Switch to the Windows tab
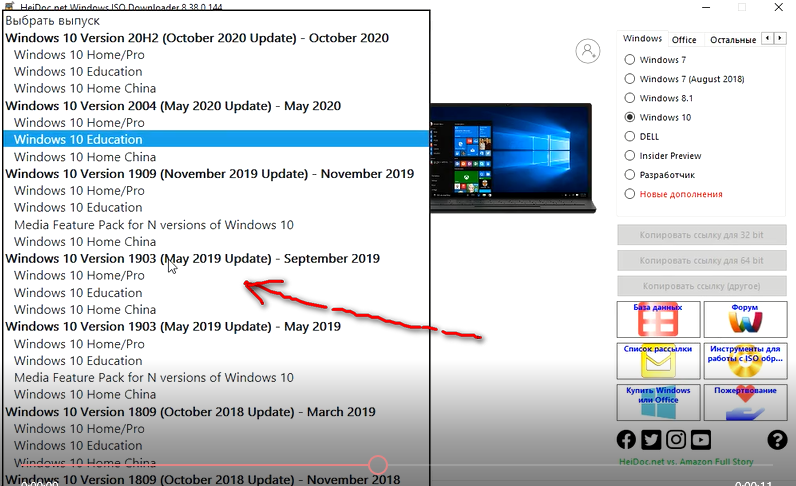 coord(642,39)
